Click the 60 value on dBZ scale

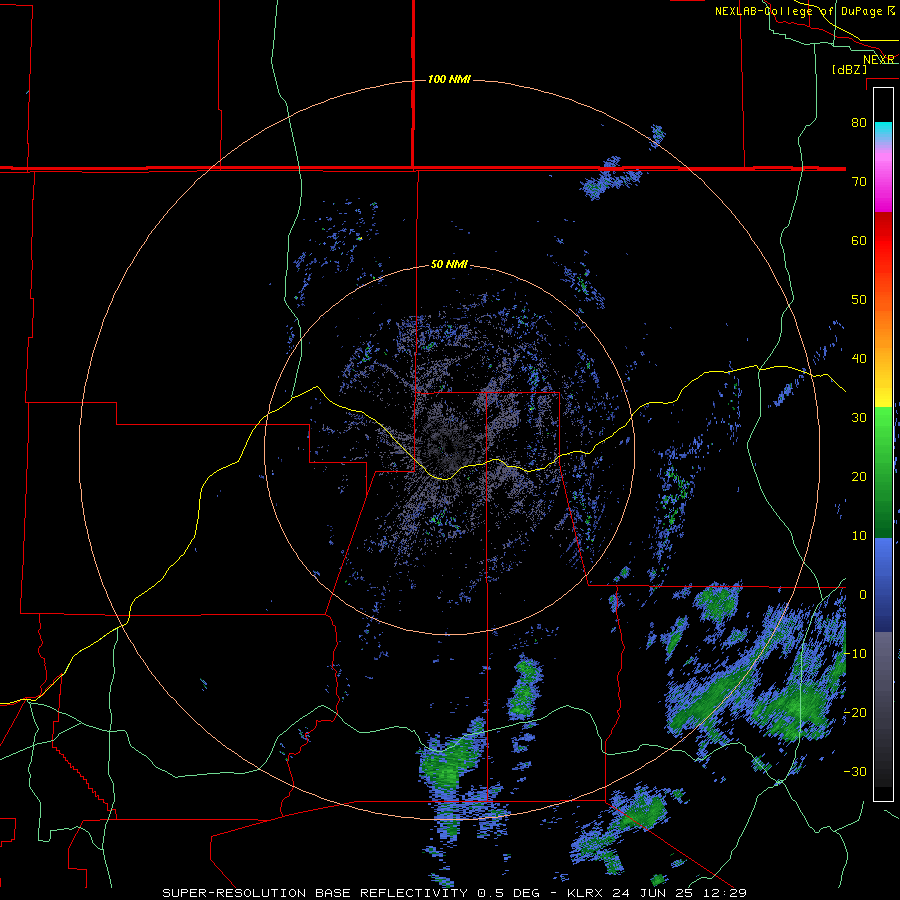click(859, 241)
